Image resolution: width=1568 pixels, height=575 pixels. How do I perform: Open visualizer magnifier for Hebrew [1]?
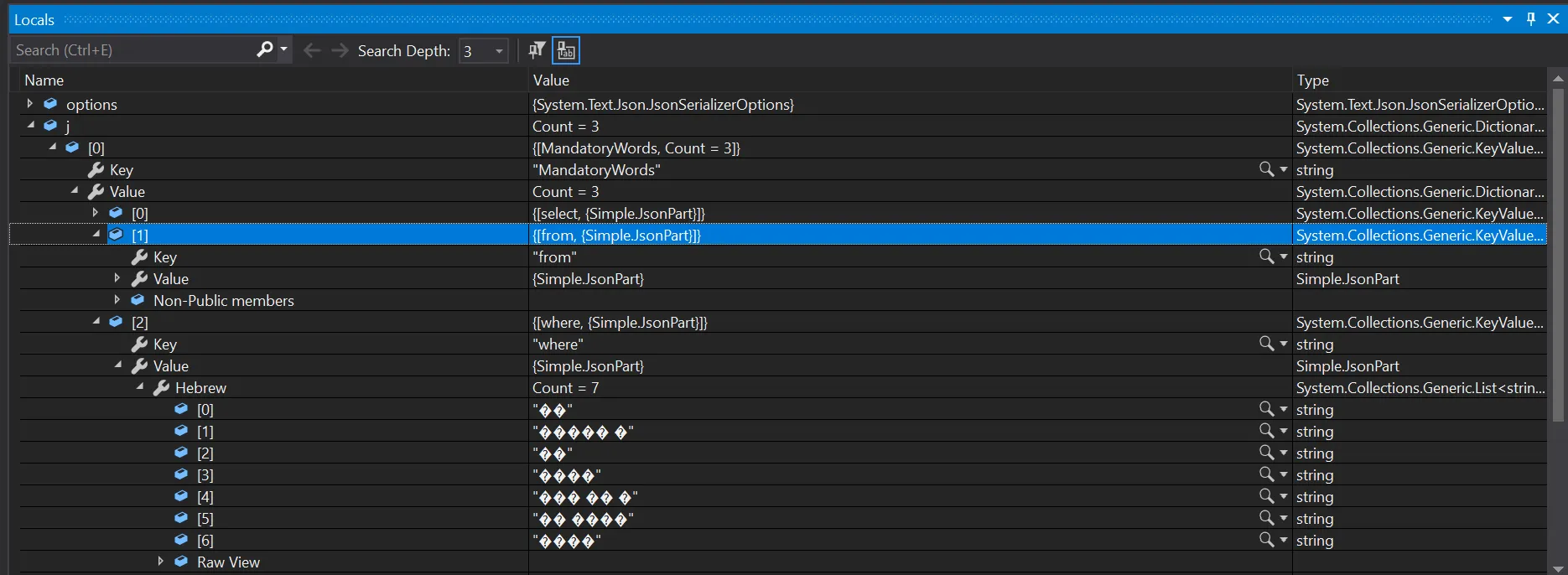click(x=1266, y=431)
